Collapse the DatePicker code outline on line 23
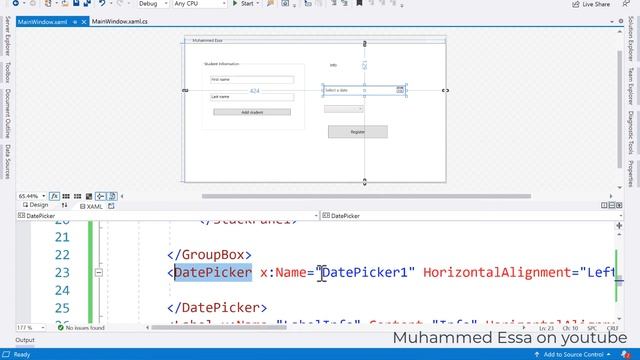Viewport: 640px width, 360px height. 99,272
